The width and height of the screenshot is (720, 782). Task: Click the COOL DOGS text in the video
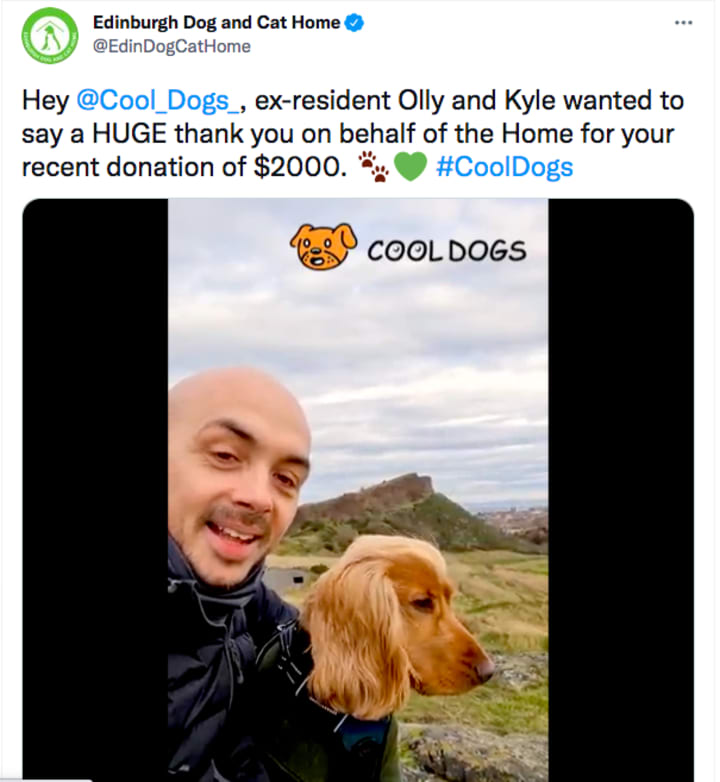point(447,250)
